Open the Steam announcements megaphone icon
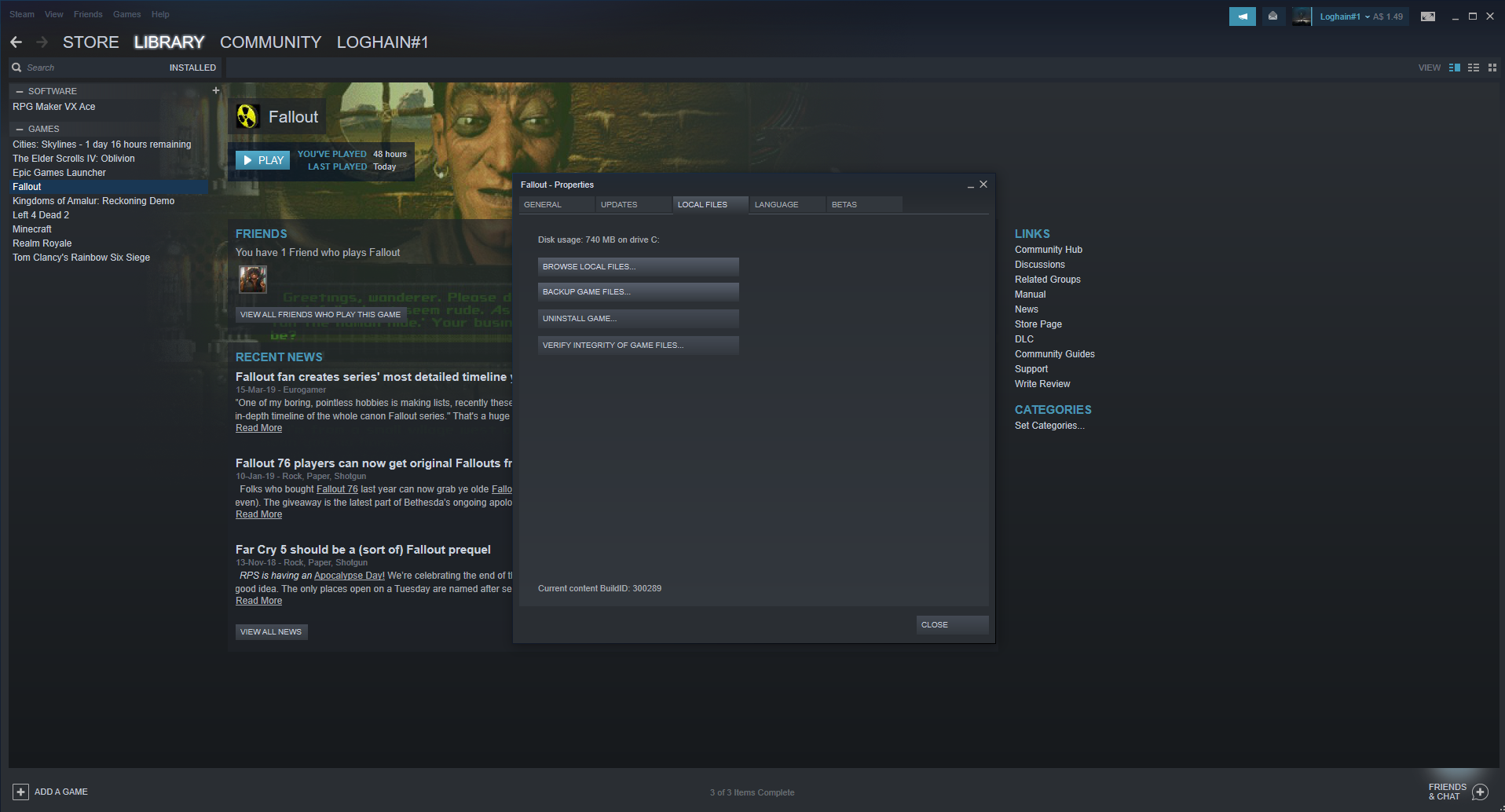 click(x=1243, y=16)
